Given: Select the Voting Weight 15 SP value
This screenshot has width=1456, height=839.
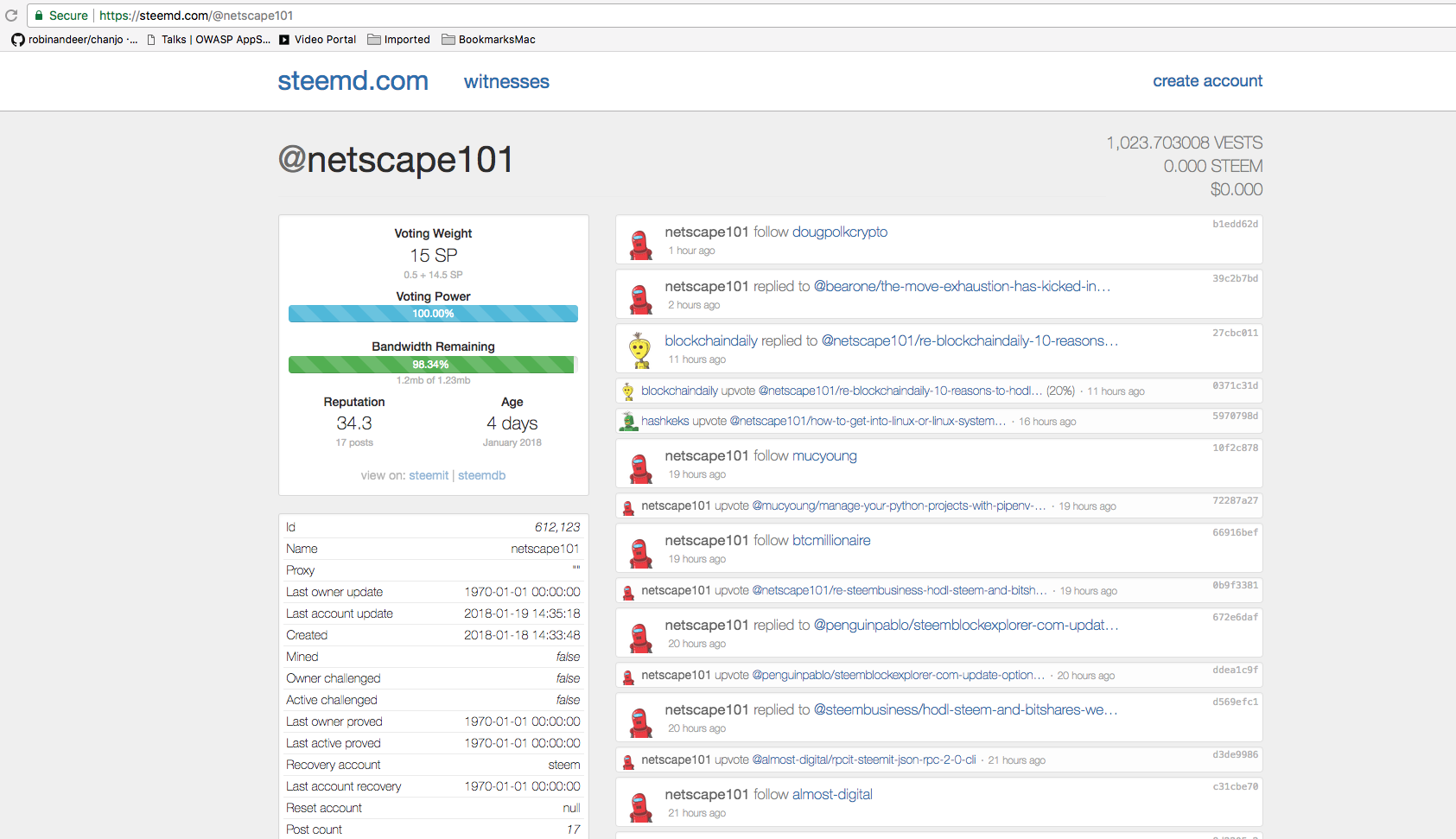Looking at the screenshot, I should [x=434, y=256].
